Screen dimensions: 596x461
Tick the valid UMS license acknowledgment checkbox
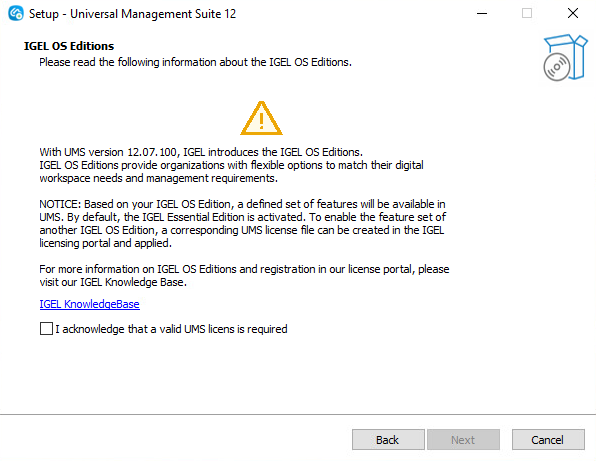pos(46,329)
